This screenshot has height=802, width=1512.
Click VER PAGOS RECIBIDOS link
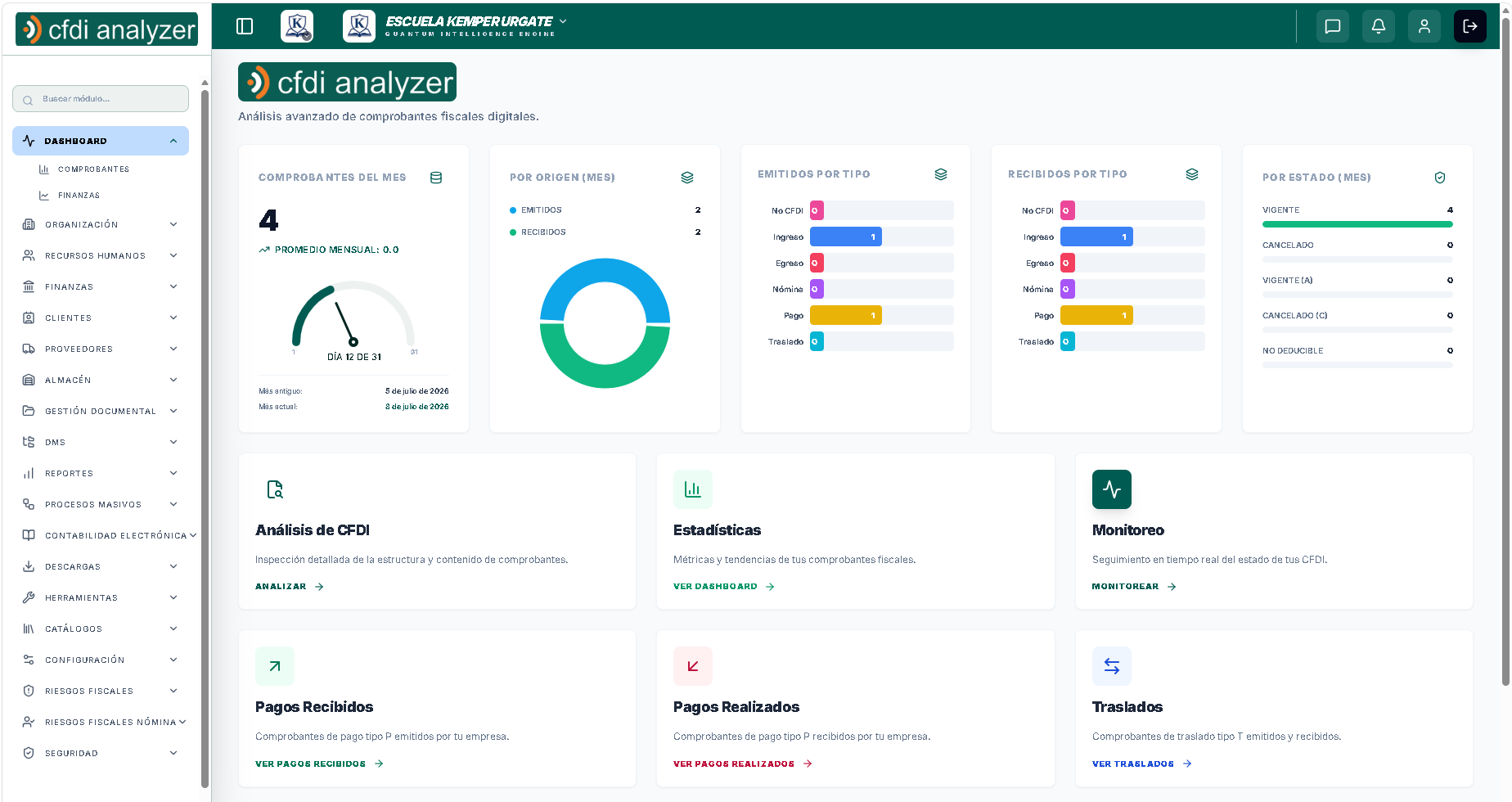point(319,764)
